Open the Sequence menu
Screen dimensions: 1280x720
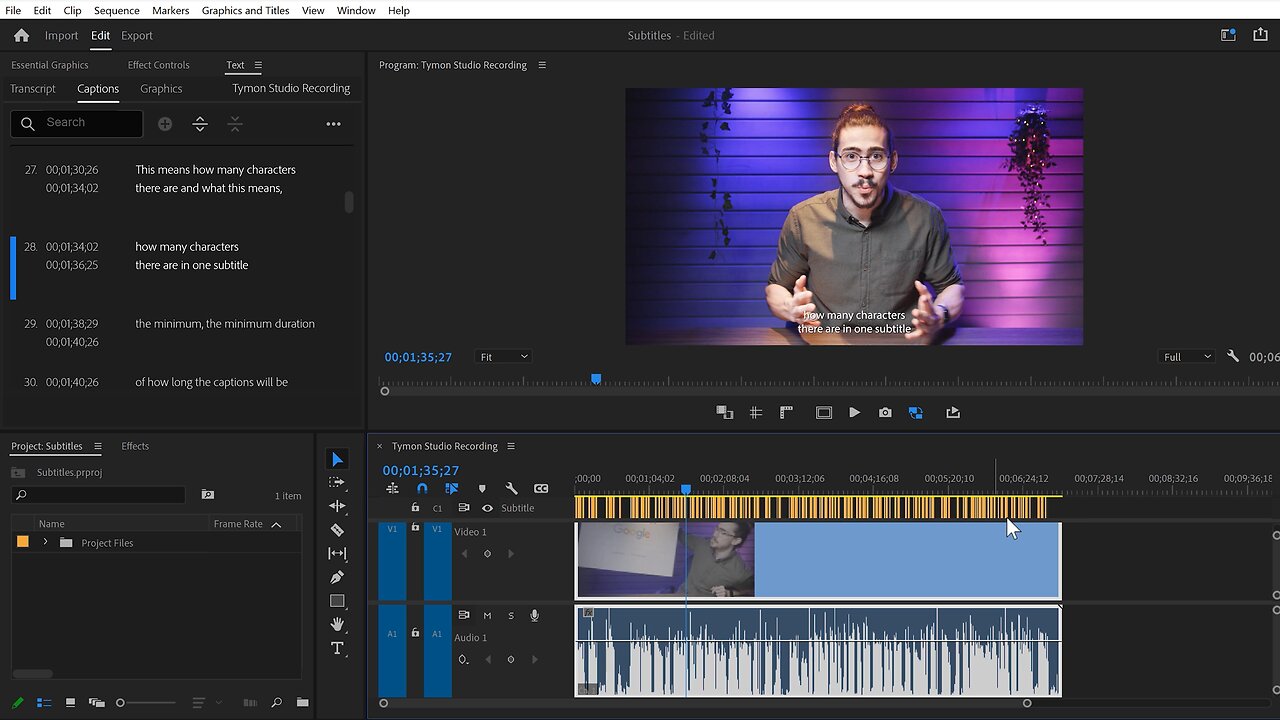(x=117, y=10)
